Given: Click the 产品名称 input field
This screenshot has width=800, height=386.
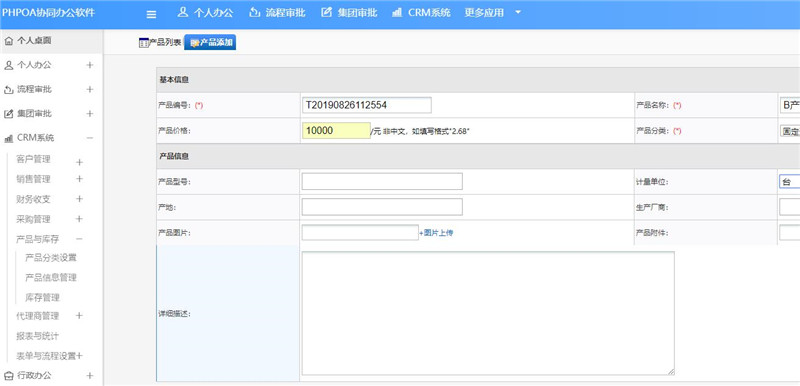Looking at the screenshot, I should point(790,105).
